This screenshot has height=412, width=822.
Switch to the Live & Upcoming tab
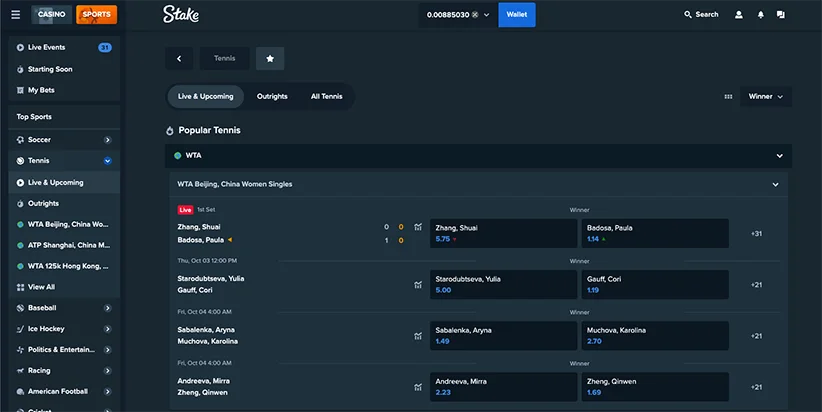click(206, 96)
